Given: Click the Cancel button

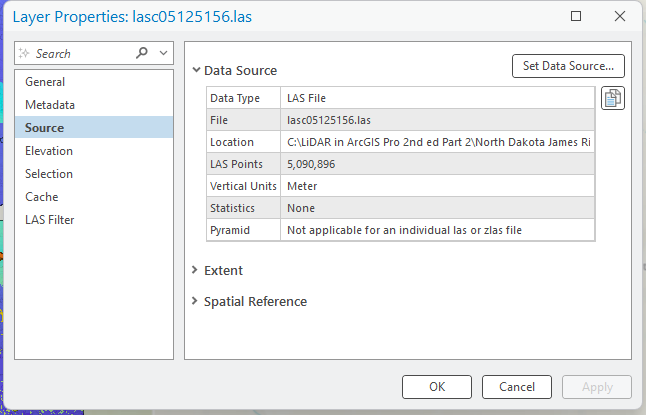Looking at the screenshot, I should (x=517, y=387).
